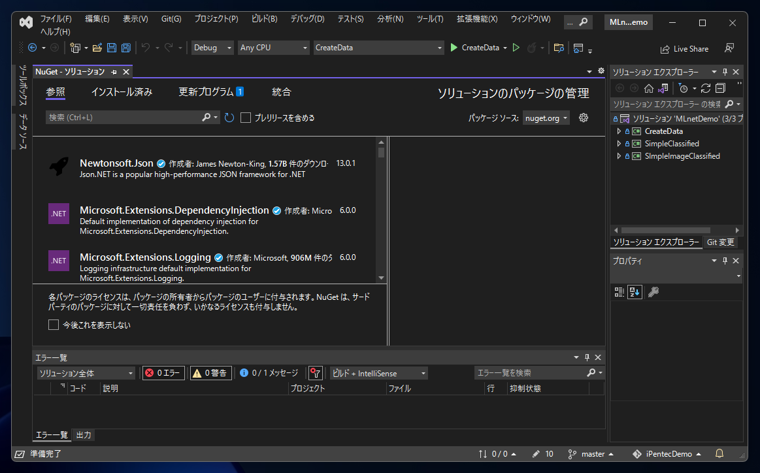Toggle the Include prerelease checkbox
The height and width of the screenshot is (473, 760).
[x=246, y=118]
